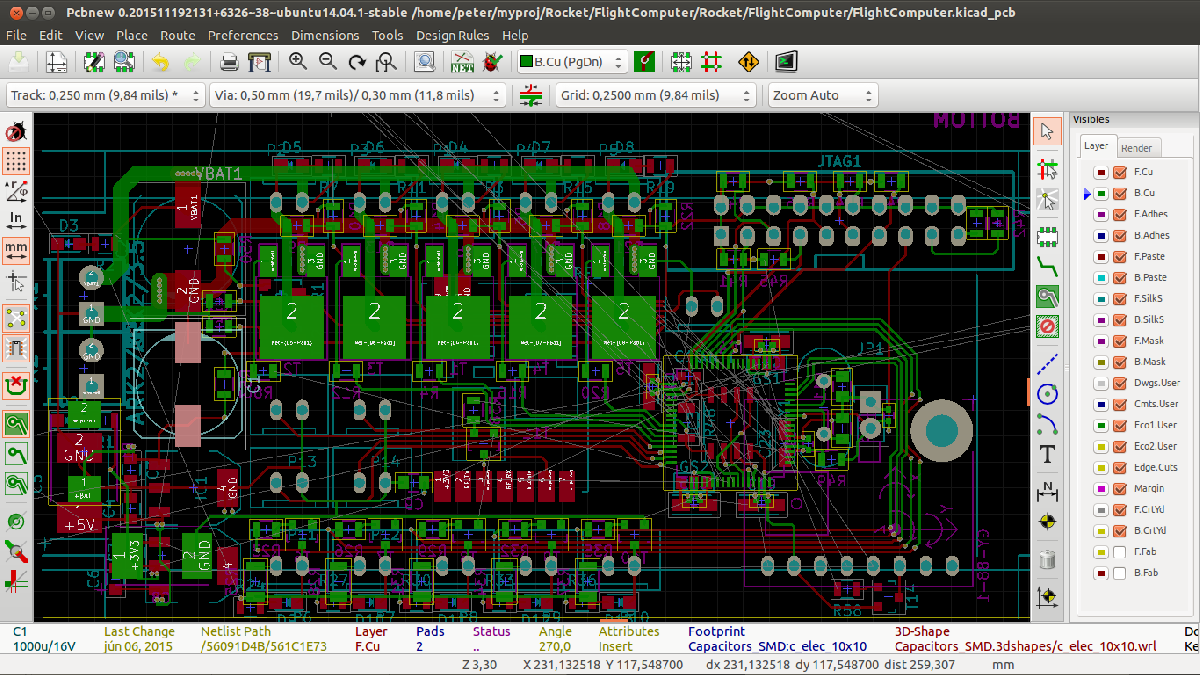This screenshot has height=675, width=1200.
Task: Click the Delete Items trash icon
Action: (1047, 559)
